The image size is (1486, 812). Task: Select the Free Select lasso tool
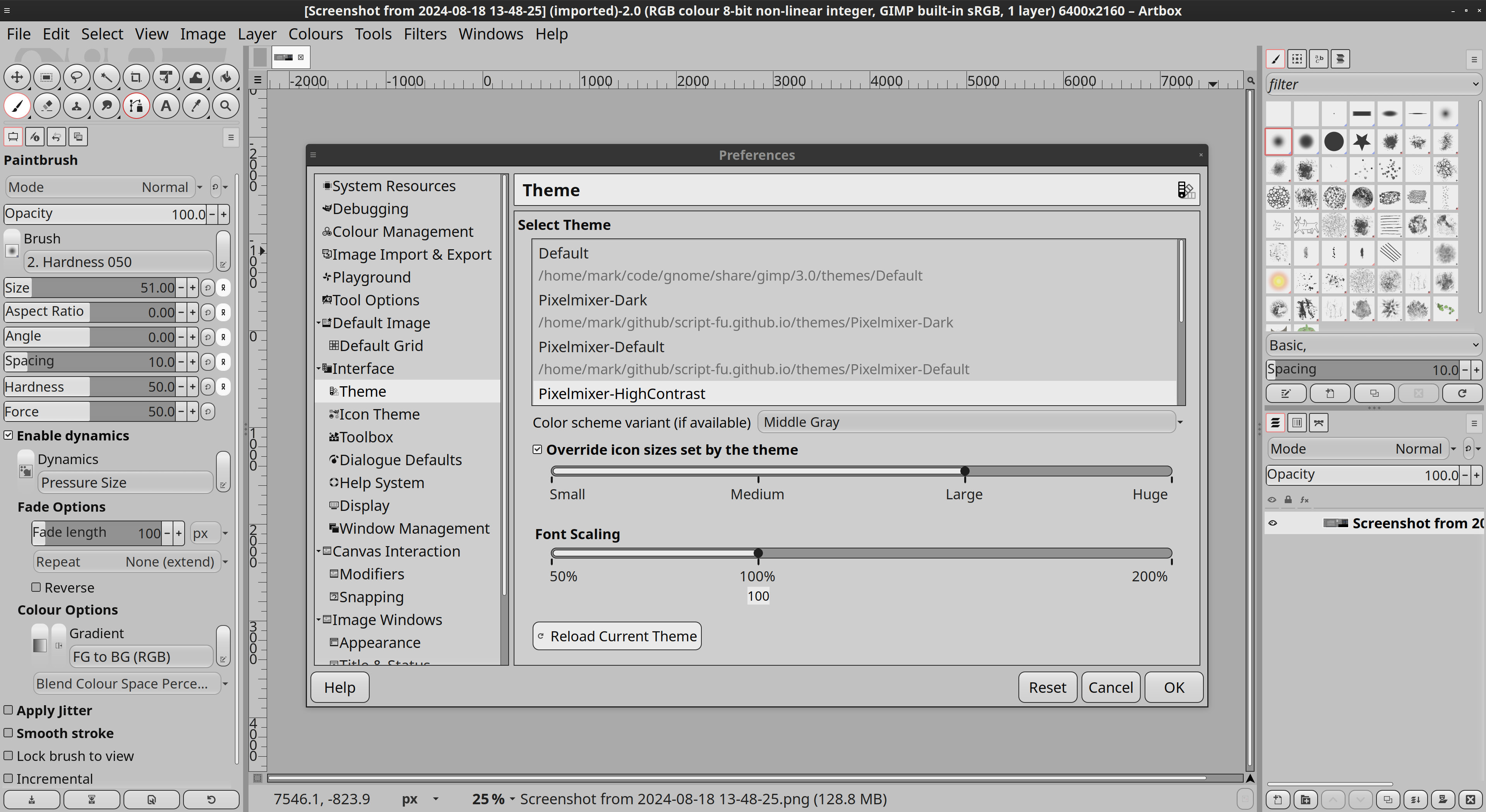[76, 77]
